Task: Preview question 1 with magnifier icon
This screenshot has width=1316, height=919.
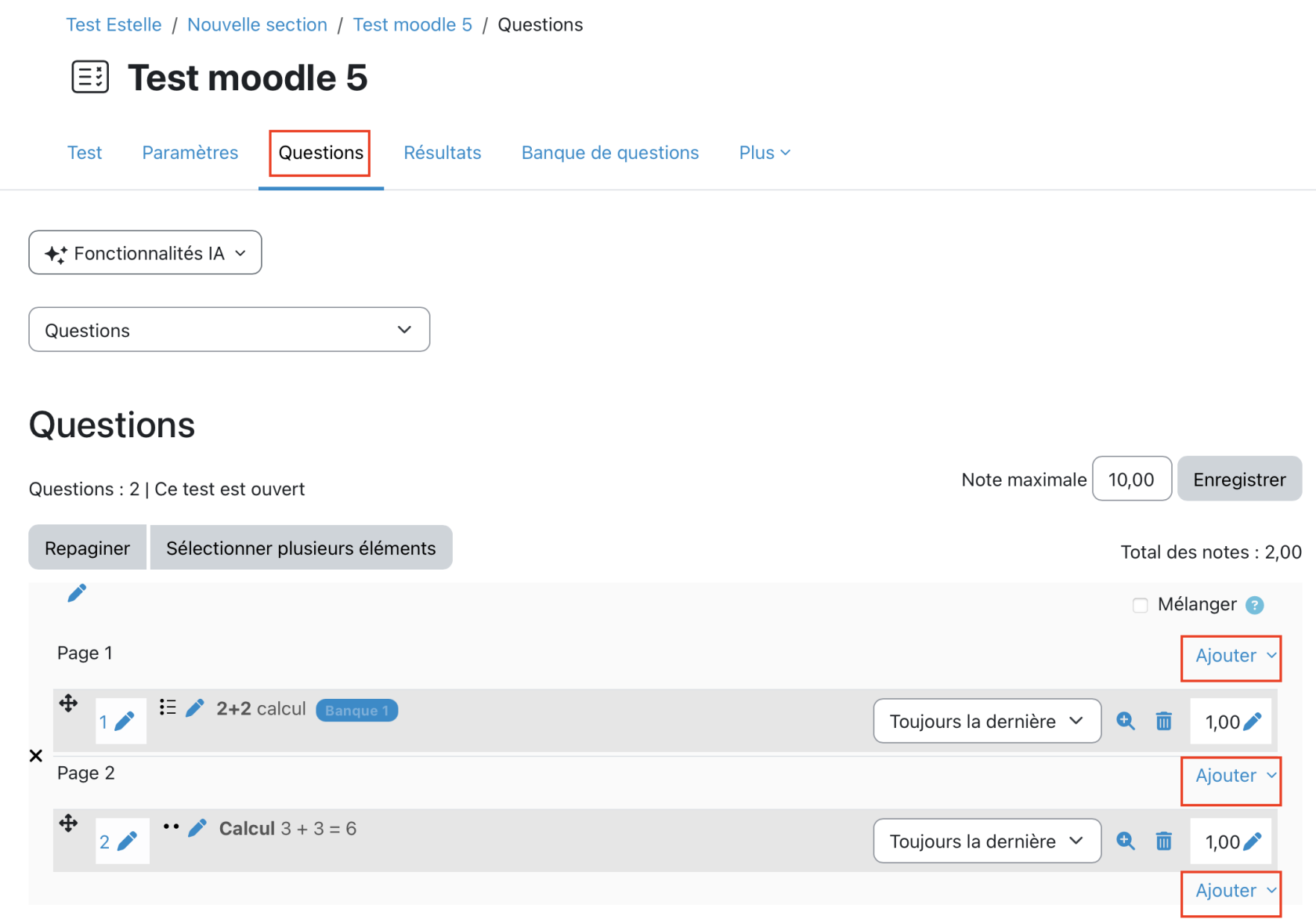Action: [x=1125, y=721]
